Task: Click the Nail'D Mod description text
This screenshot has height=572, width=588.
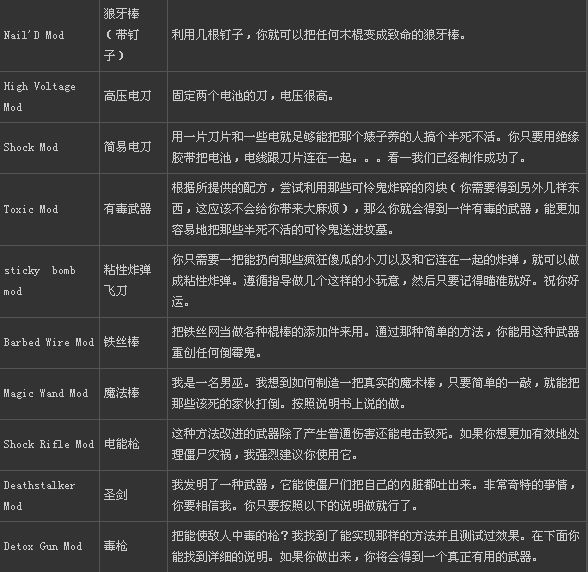Action: coord(319,35)
